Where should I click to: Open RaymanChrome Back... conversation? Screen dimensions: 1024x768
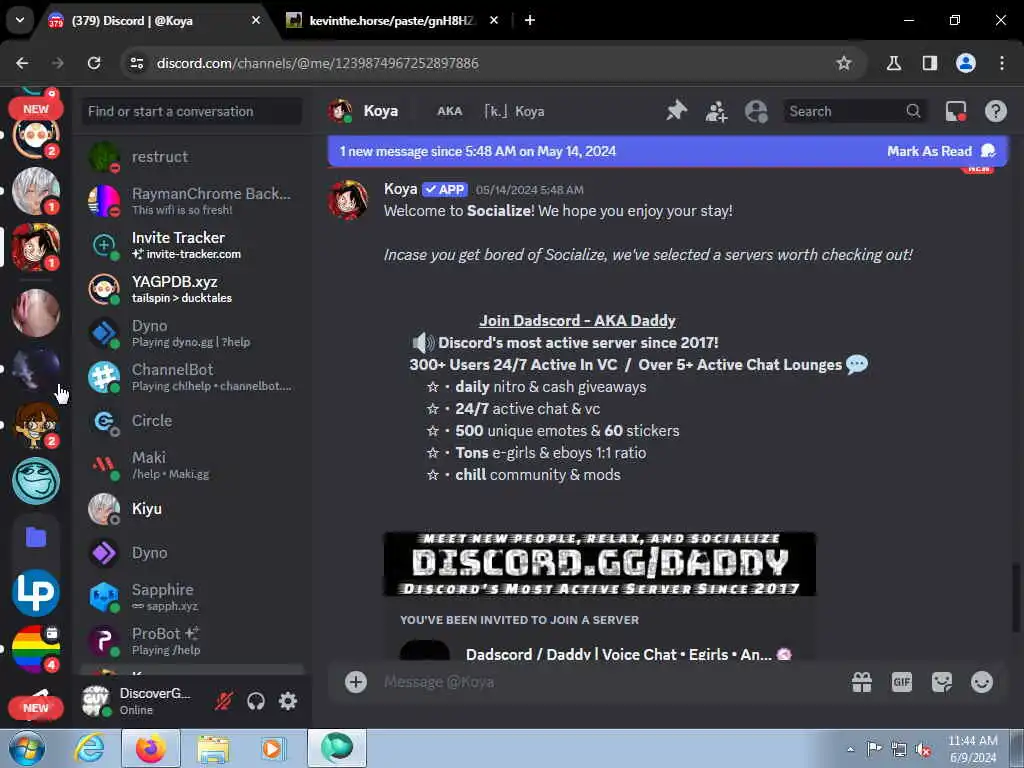(x=191, y=200)
